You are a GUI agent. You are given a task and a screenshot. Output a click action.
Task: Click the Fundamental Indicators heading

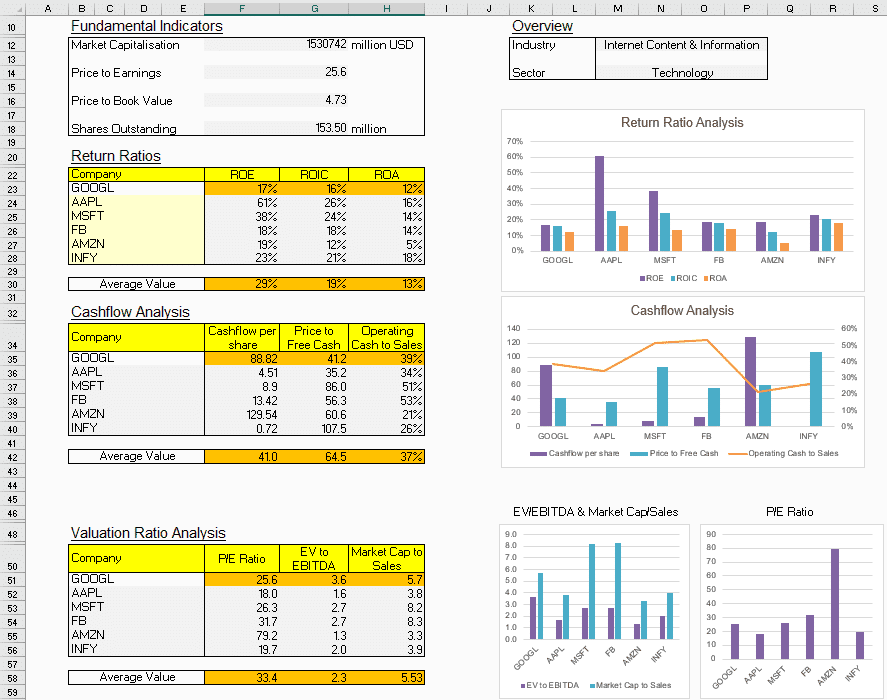point(146,26)
